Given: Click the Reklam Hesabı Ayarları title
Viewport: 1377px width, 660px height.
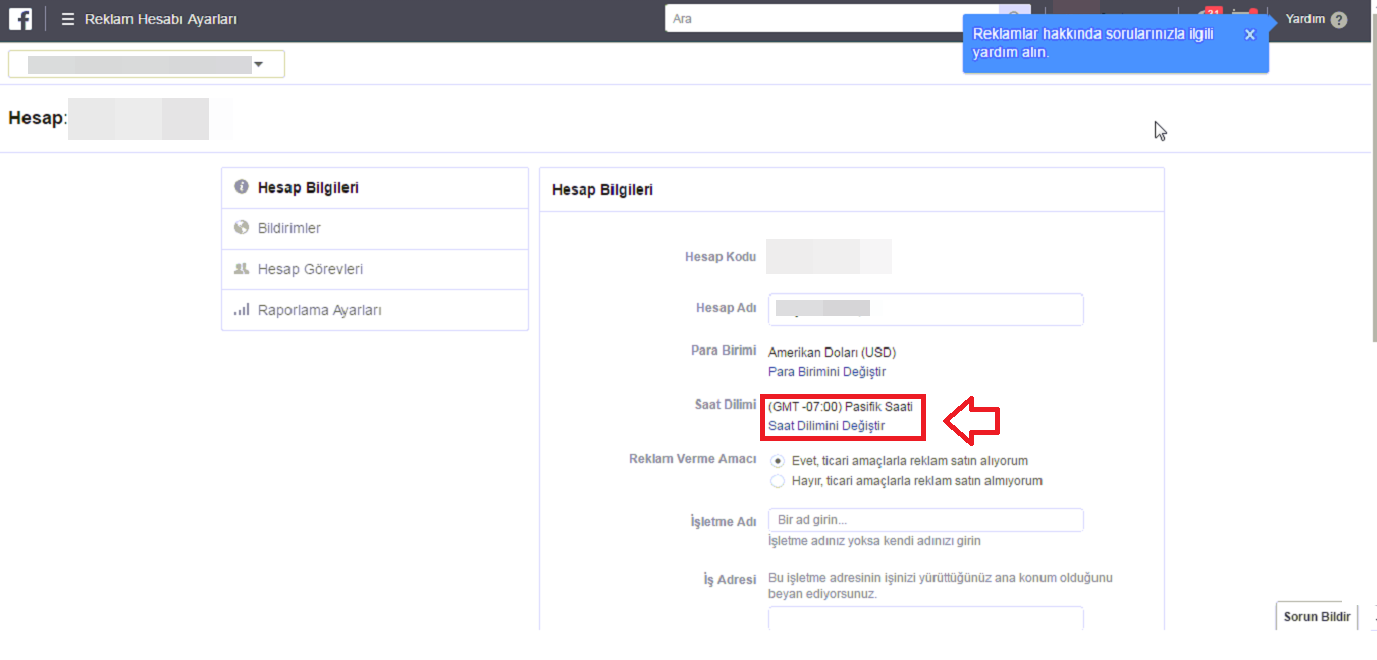Looking at the screenshot, I should coord(161,19).
